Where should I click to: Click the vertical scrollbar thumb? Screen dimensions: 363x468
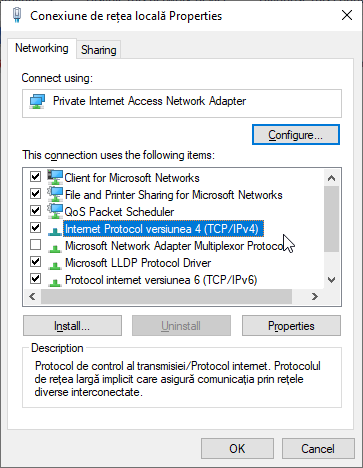pyautogui.click(x=331, y=219)
